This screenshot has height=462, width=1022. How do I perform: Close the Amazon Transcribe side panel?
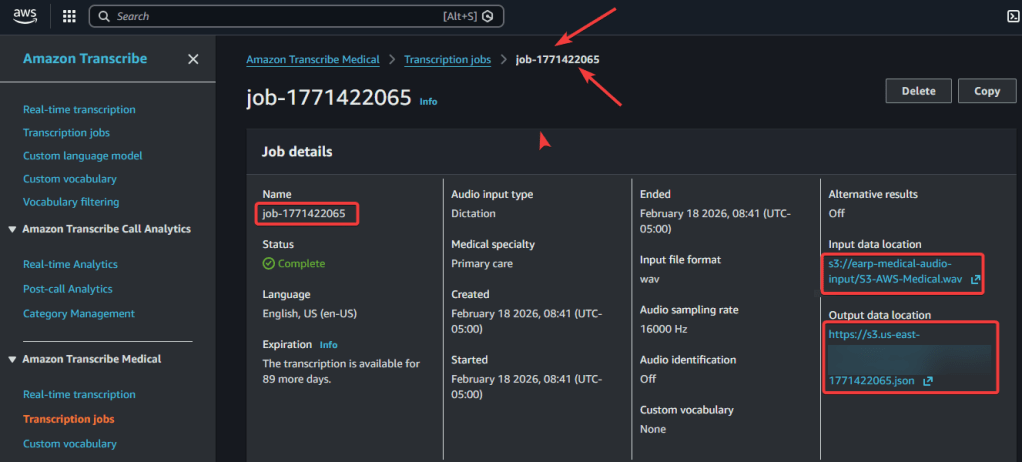193,59
